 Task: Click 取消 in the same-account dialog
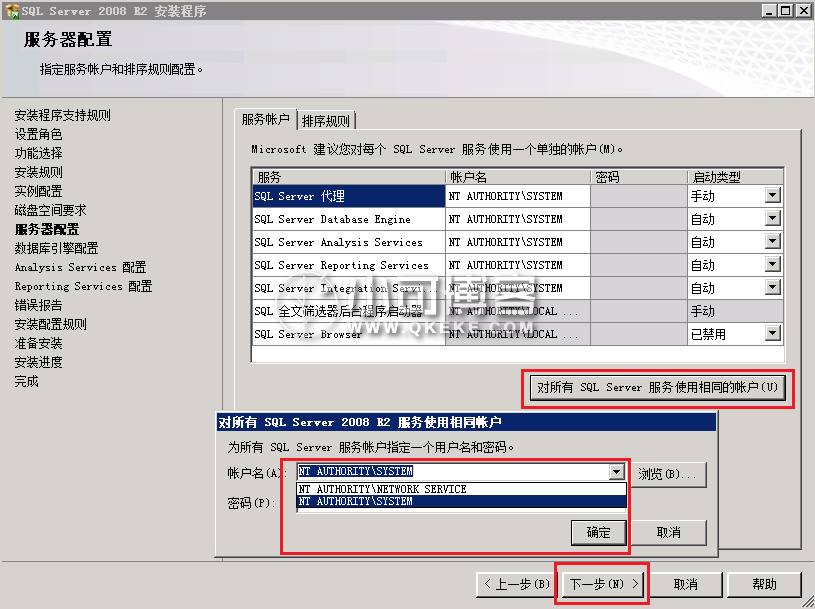point(669,533)
